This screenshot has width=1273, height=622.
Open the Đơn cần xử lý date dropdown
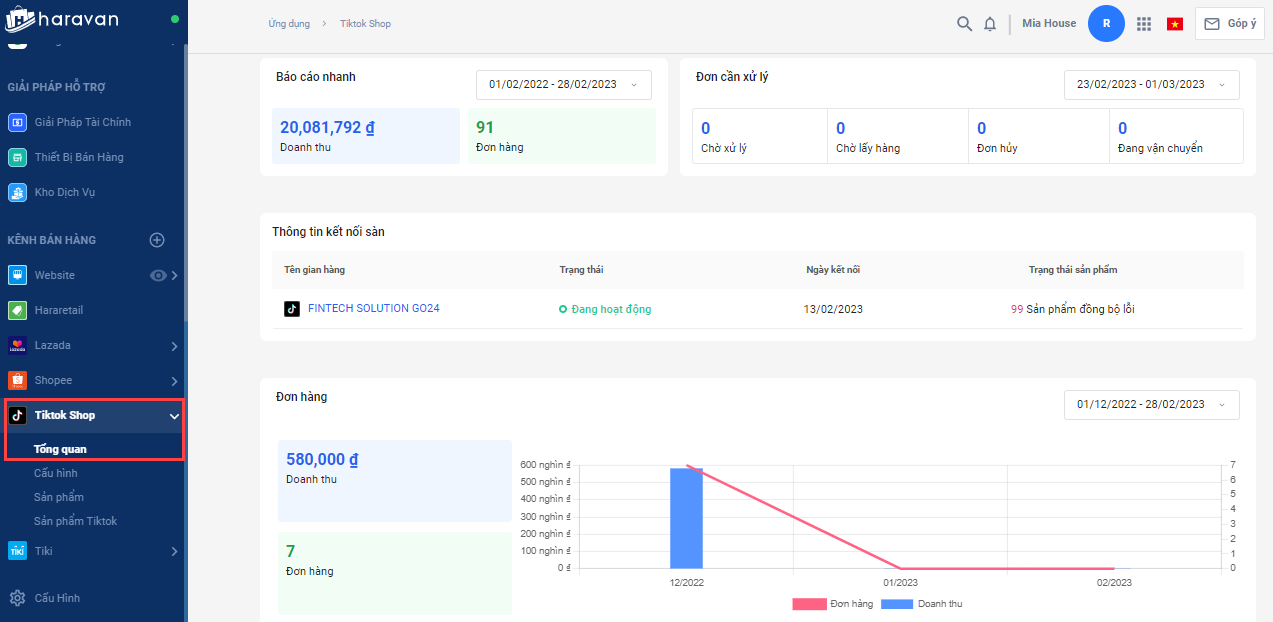coord(1151,85)
